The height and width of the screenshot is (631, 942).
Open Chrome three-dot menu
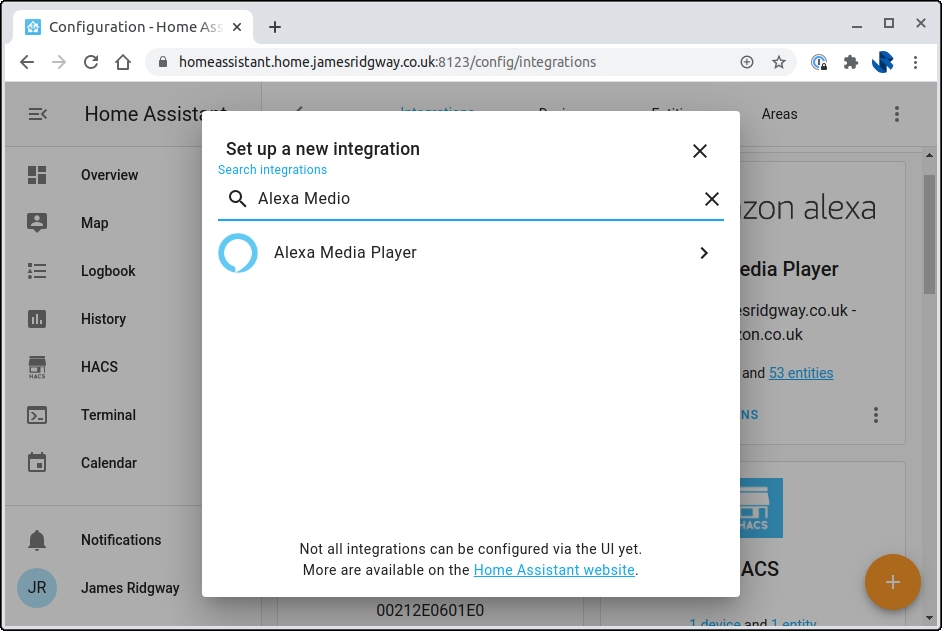point(915,62)
